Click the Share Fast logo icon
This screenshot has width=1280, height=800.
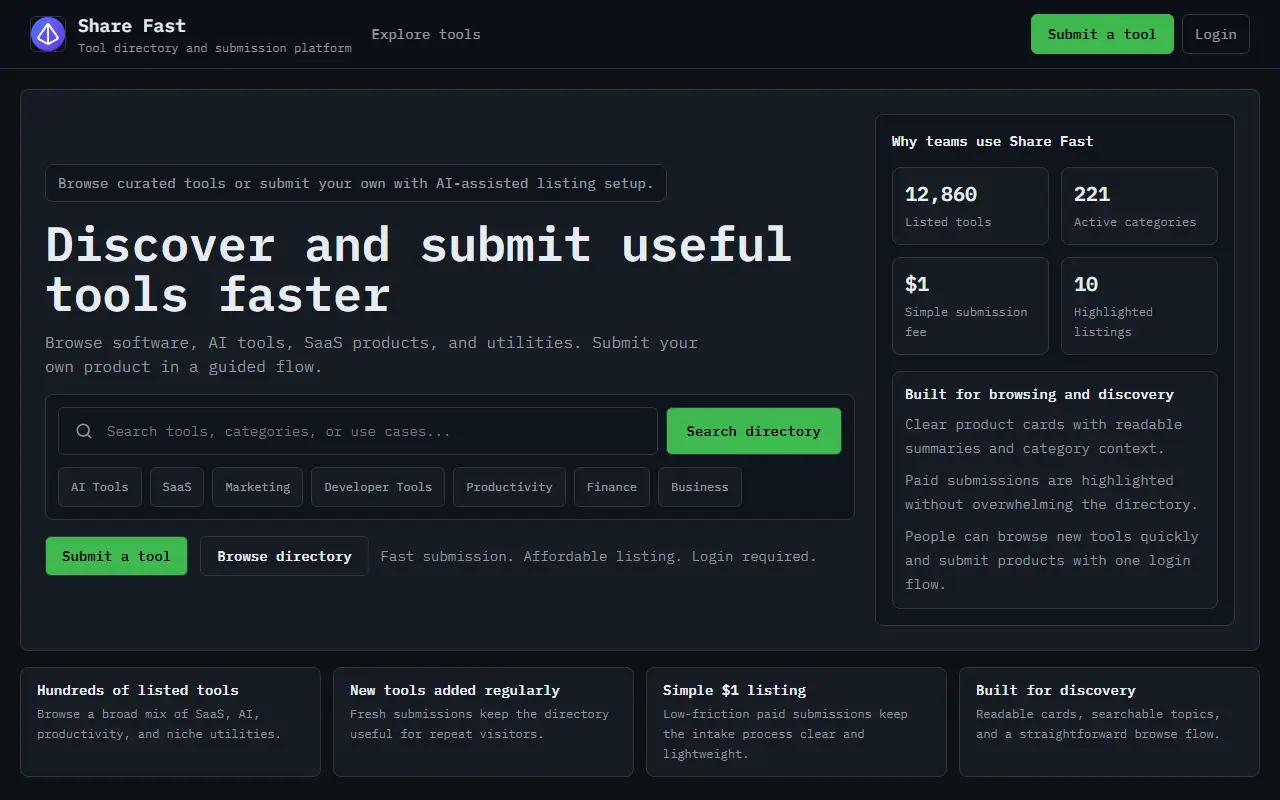click(x=48, y=34)
